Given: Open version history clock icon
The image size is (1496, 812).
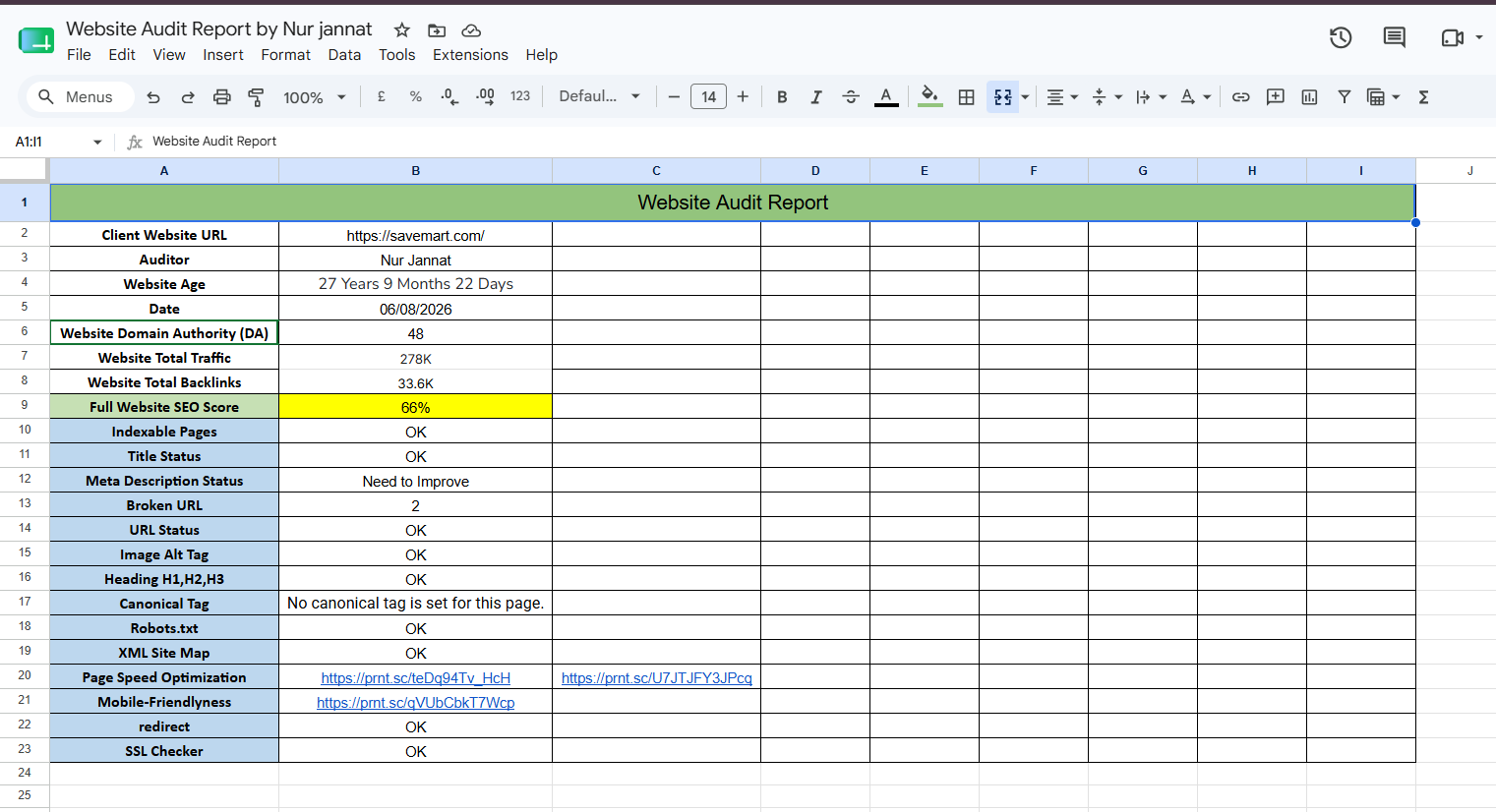Looking at the screenshot, I should pyautogui.click(x=1341, y=37).
